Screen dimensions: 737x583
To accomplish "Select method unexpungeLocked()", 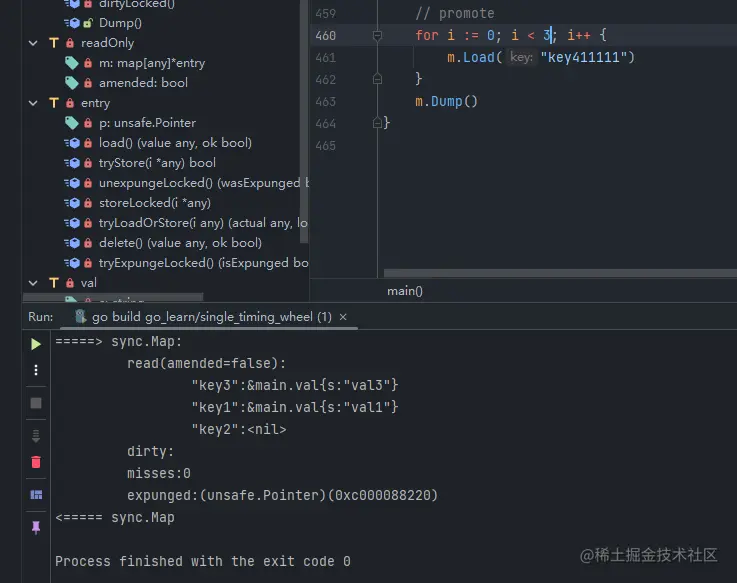I will (203, 183).
